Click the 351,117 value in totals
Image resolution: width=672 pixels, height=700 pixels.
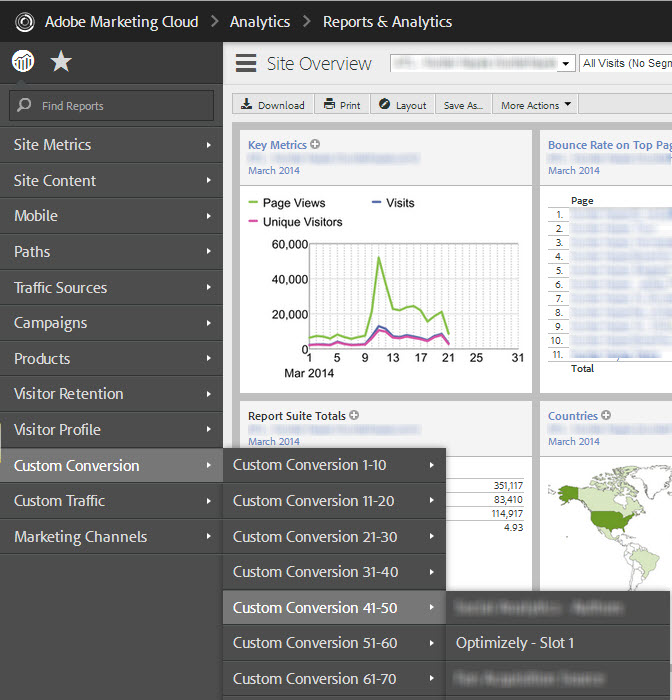click(508, 485)
